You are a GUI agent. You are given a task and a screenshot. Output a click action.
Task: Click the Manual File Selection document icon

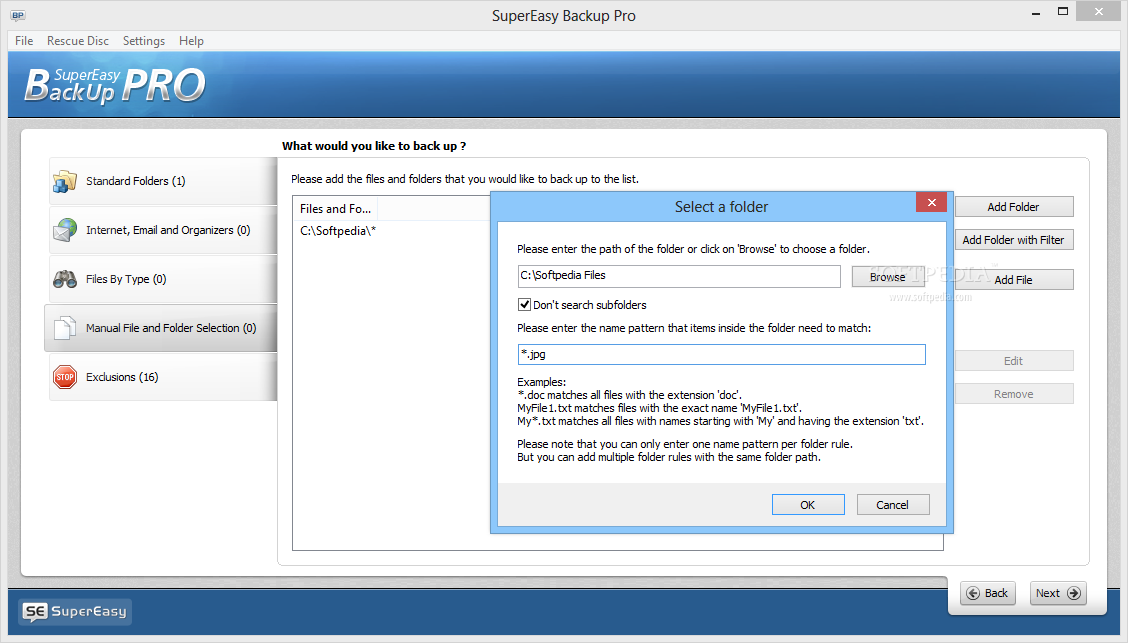coord(65,328)
